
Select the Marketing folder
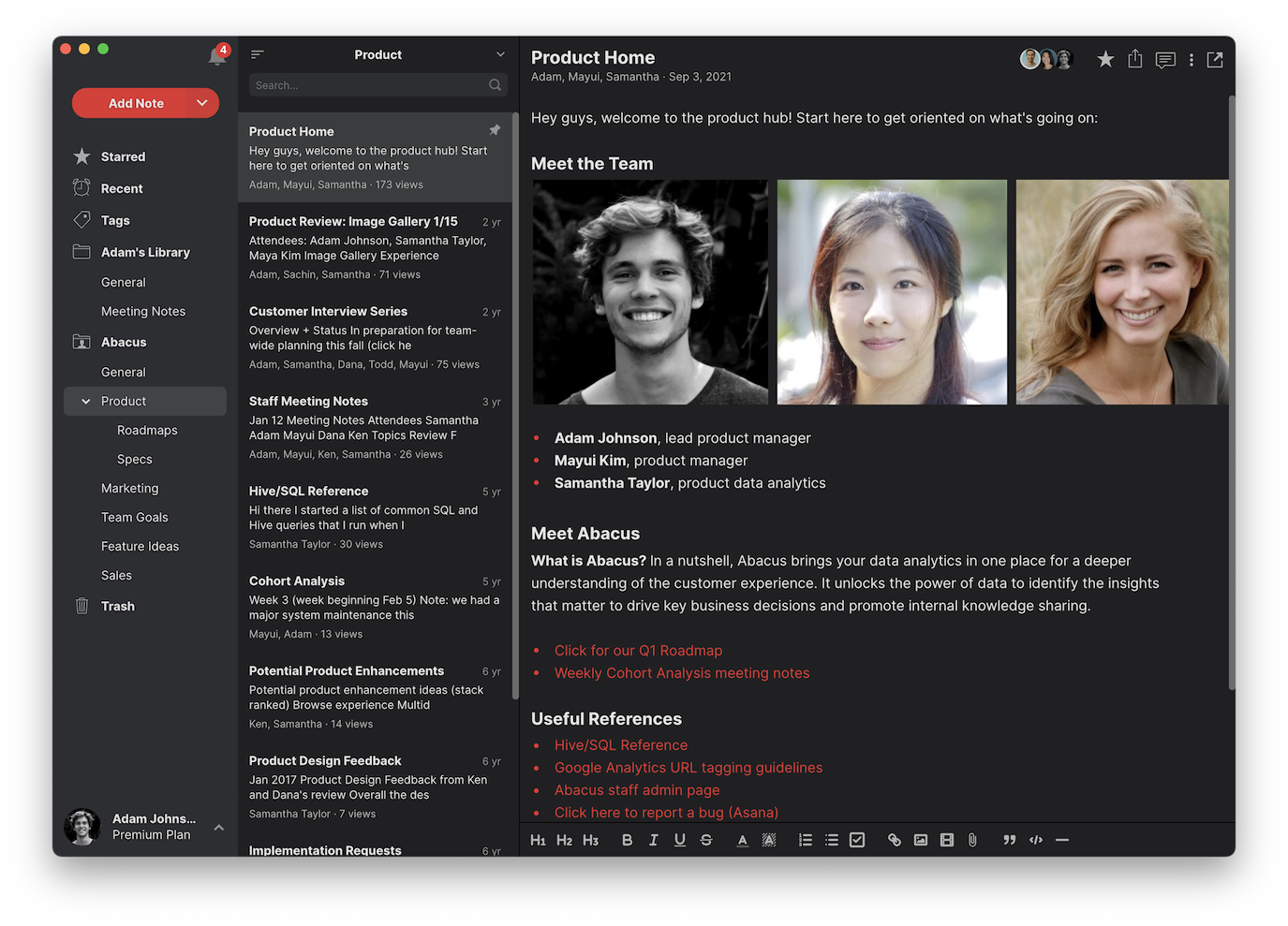[x=130, y=488]
